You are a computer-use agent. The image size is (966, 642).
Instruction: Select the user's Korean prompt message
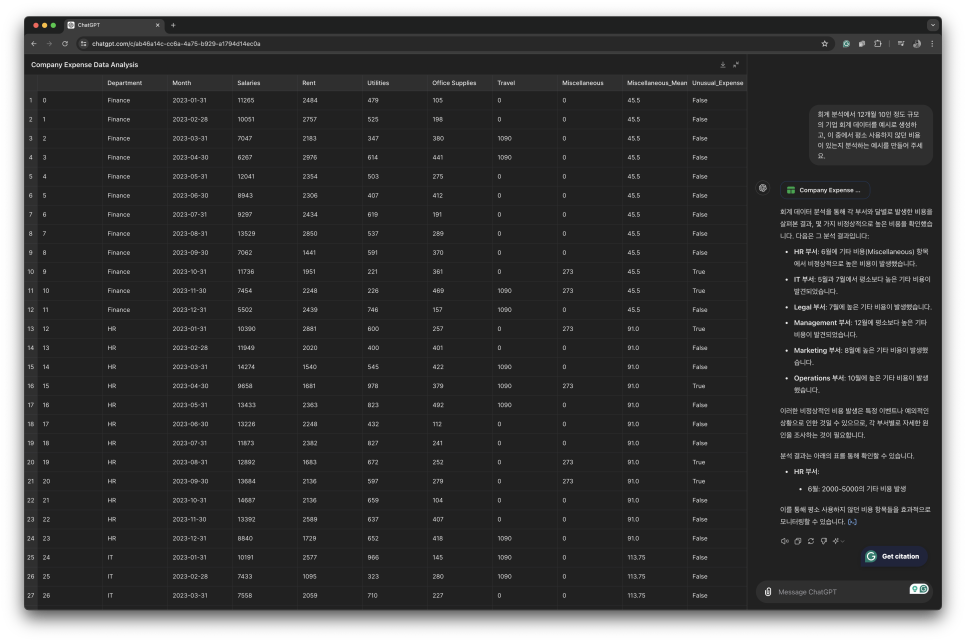(x=871, y=135)
